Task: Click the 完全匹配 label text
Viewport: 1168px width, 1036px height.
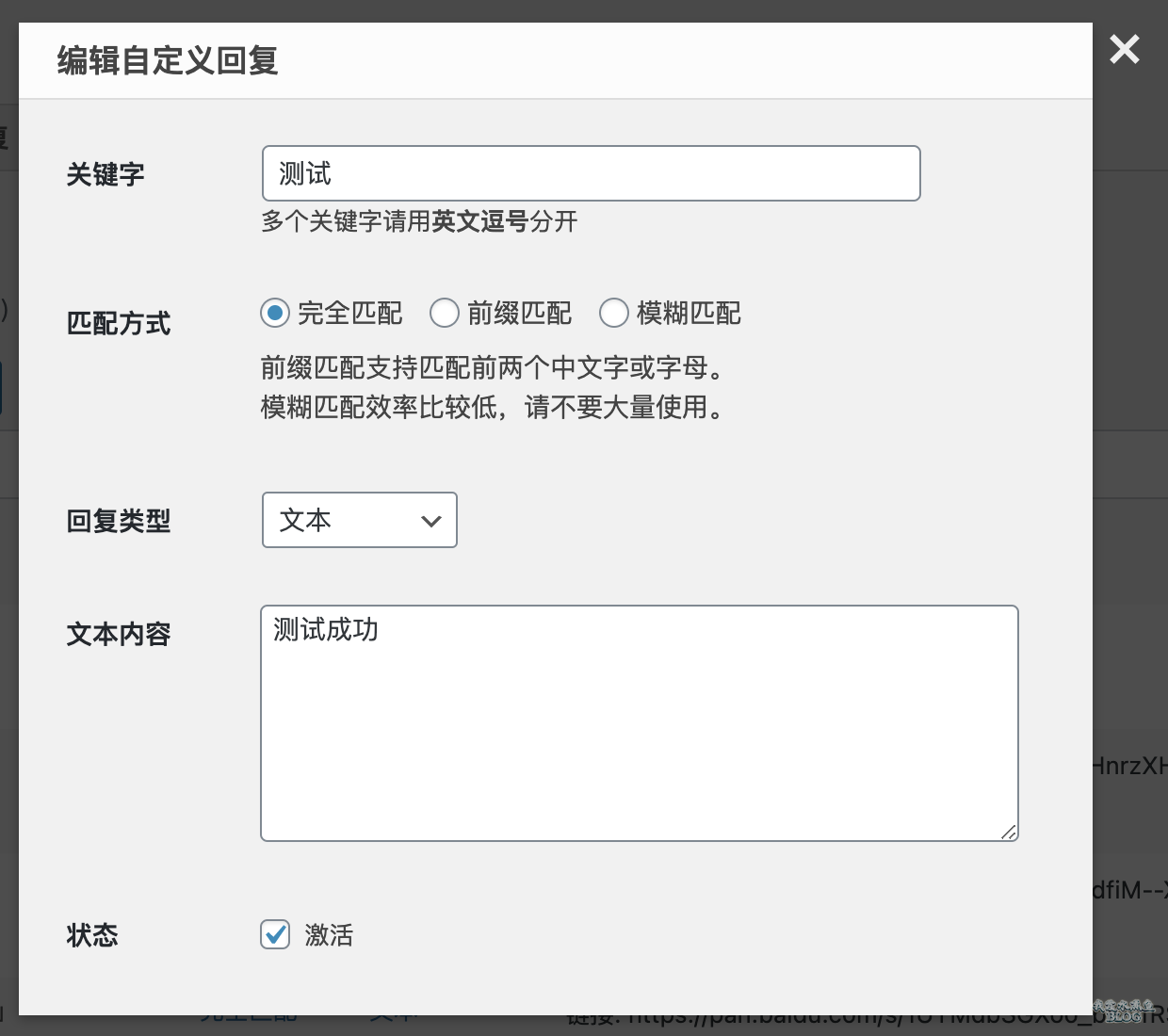Action: coord(349,313)
